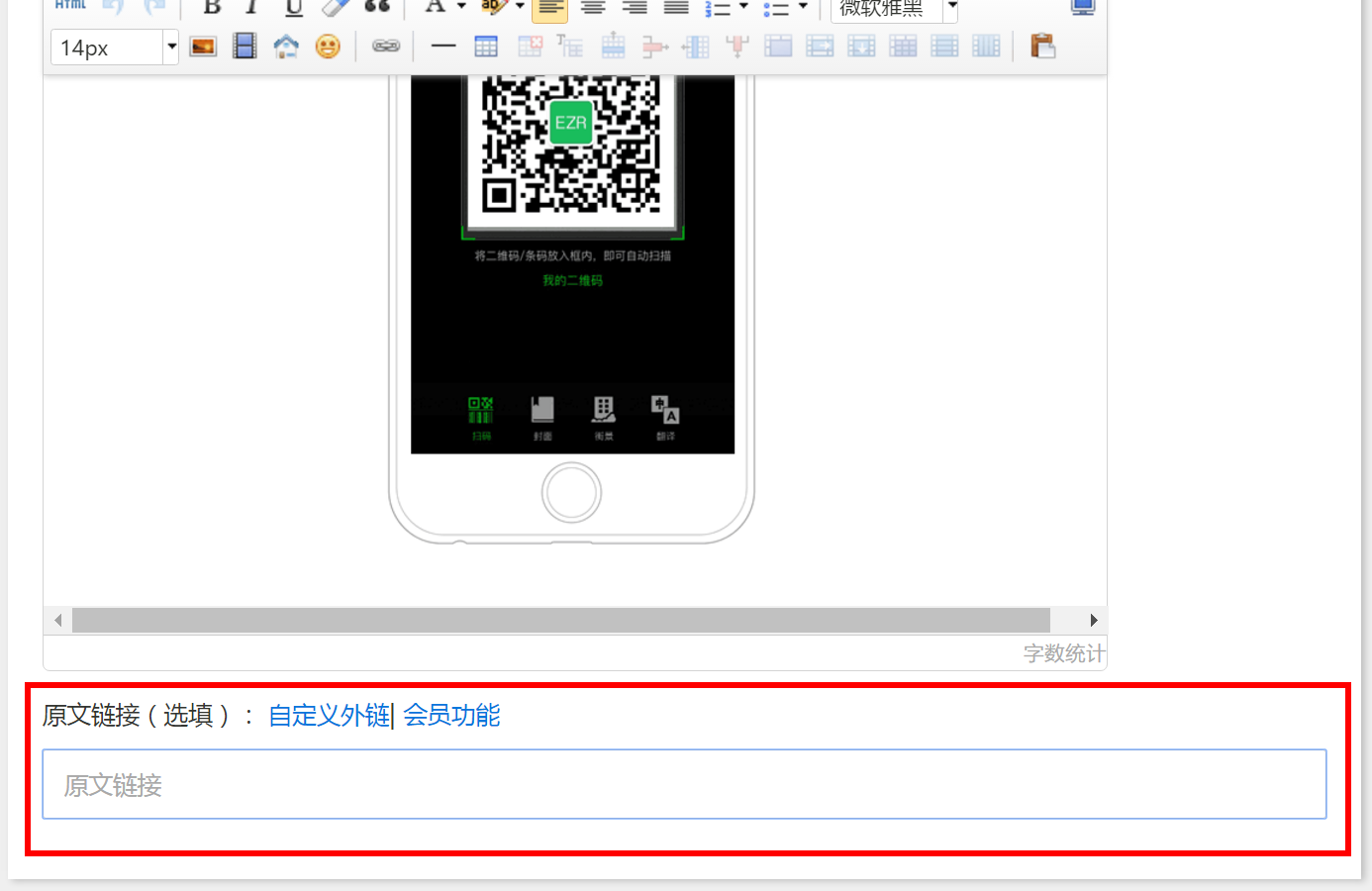Click the undo arrow icon
The height and width of the screenshot is (891, 1372).
[x=113, y=6]
